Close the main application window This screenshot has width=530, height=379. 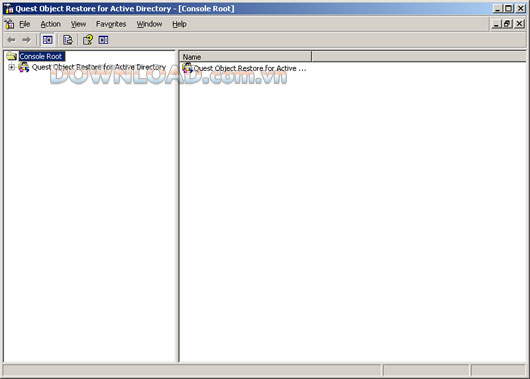pos(521,8)
